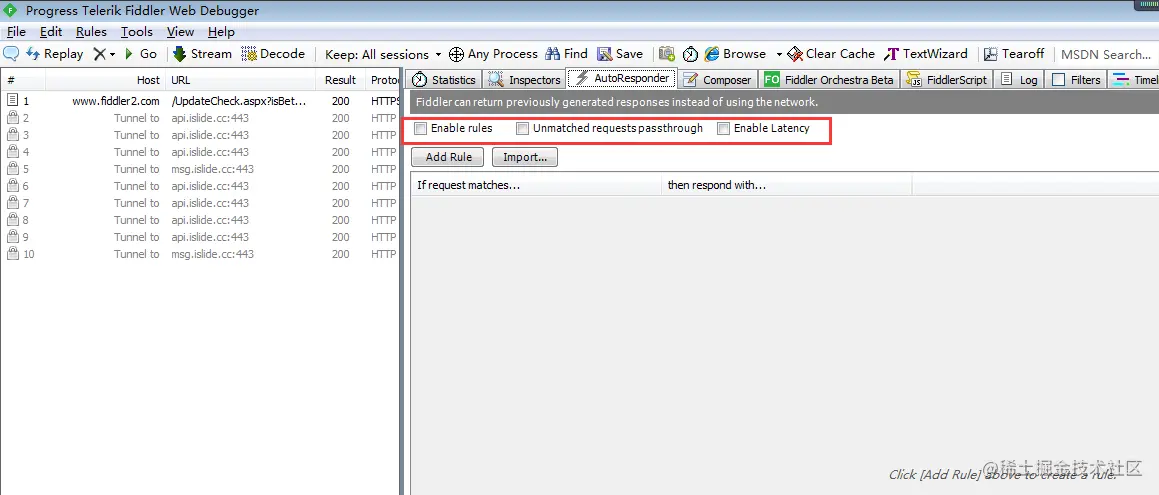Click the camera screenshot toolbar icon
This screenshot has height=495, width=1159.
point(667,54)
